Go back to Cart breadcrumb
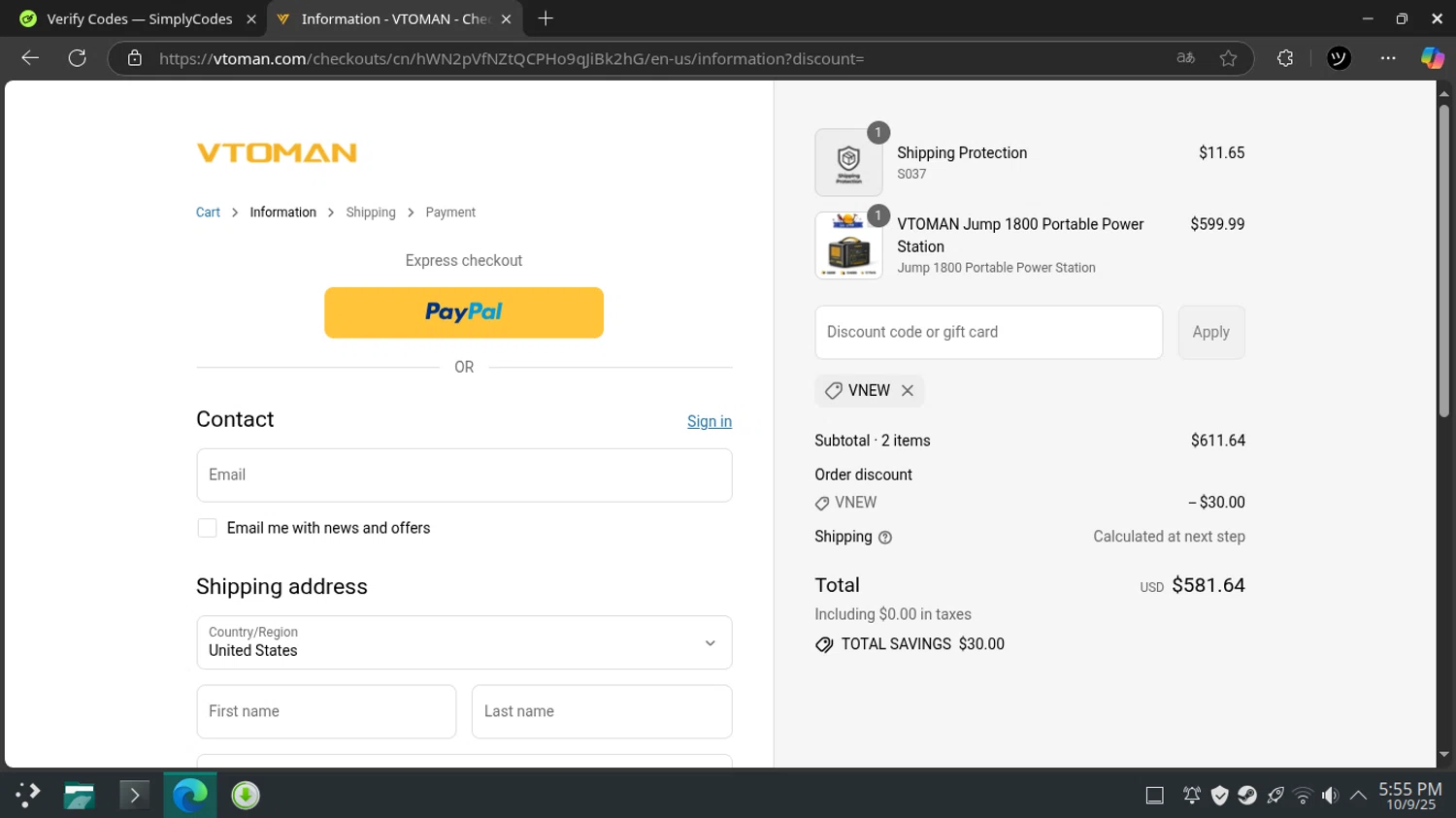Image resolution: width=1456 pixels, height=818 pixels. pos(208,213)
